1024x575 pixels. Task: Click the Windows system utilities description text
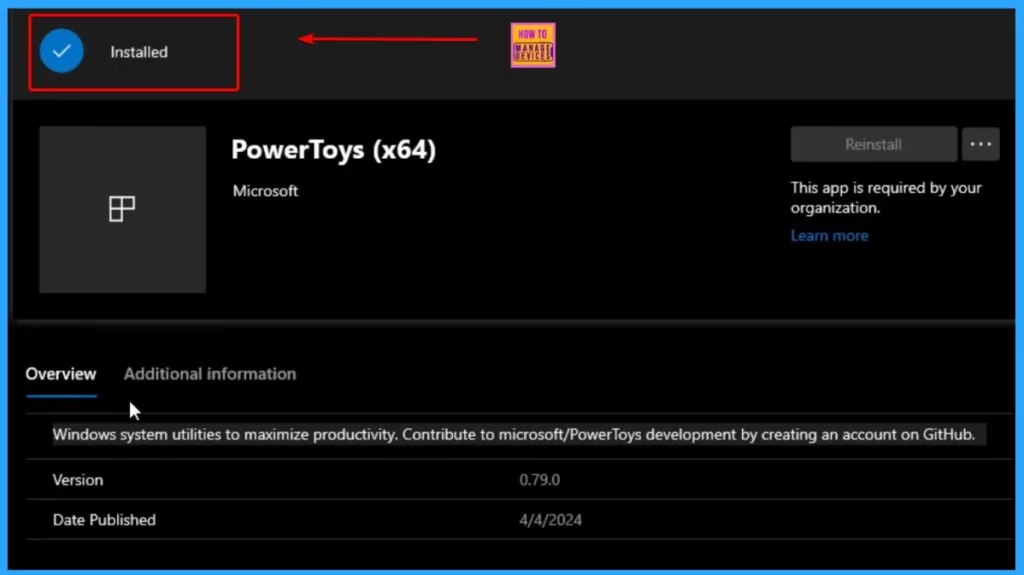pos(513,435)
